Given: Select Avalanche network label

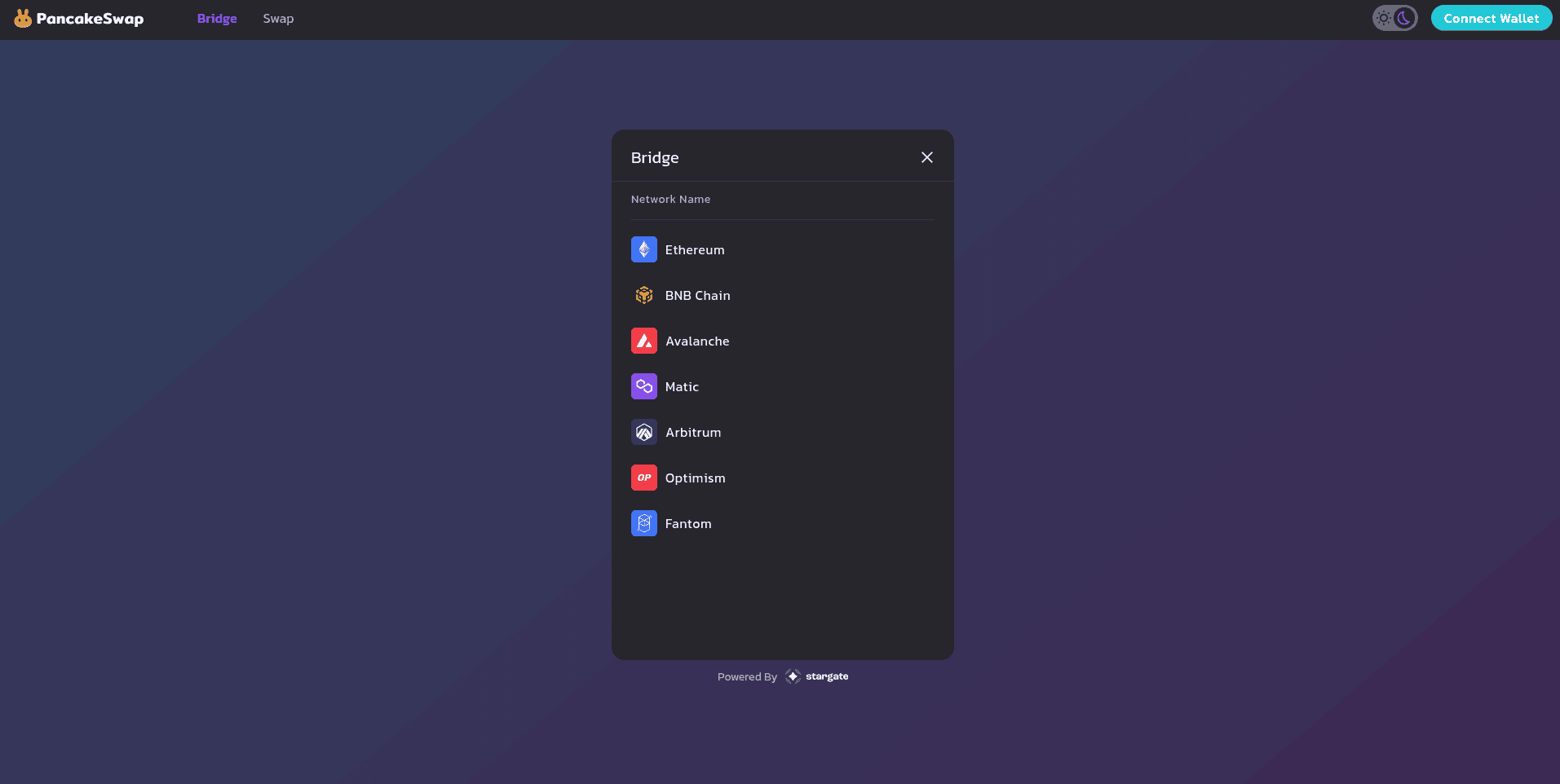Looking at the screenshot, I should 697,341.
